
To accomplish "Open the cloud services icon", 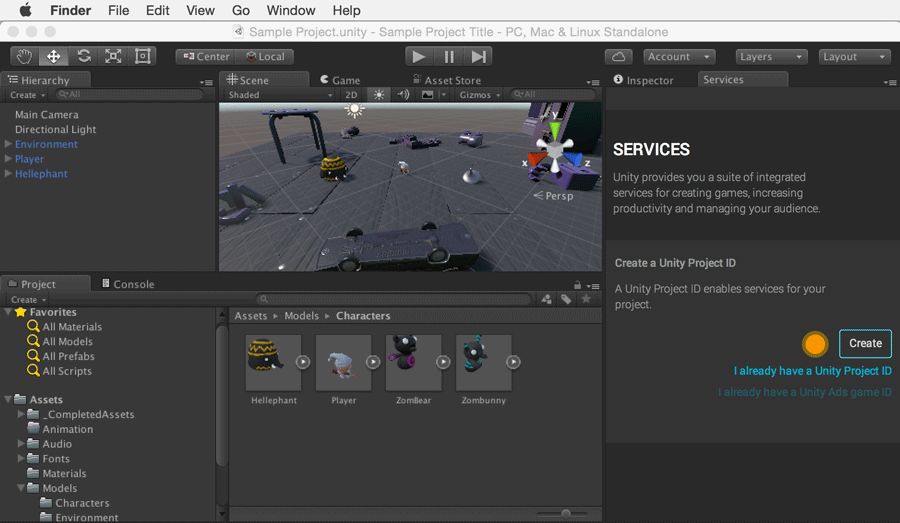I will click(x=618, y=57).
